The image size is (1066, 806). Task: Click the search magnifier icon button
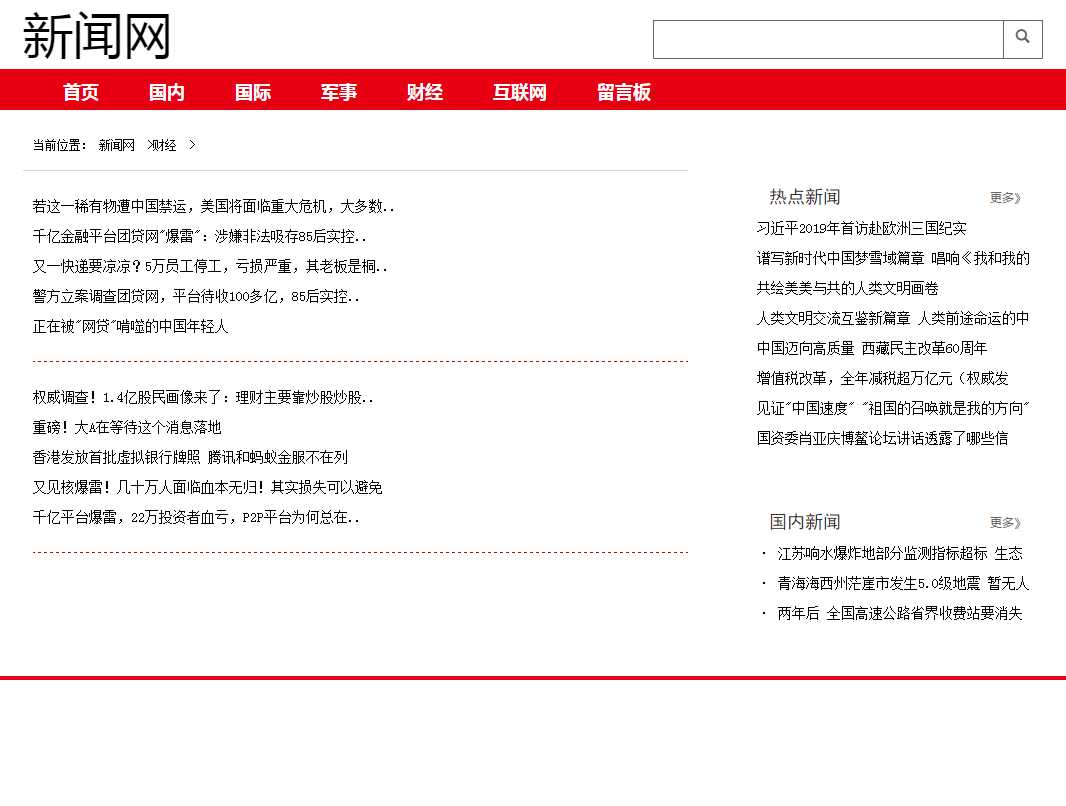click(x=1022, y=38)
